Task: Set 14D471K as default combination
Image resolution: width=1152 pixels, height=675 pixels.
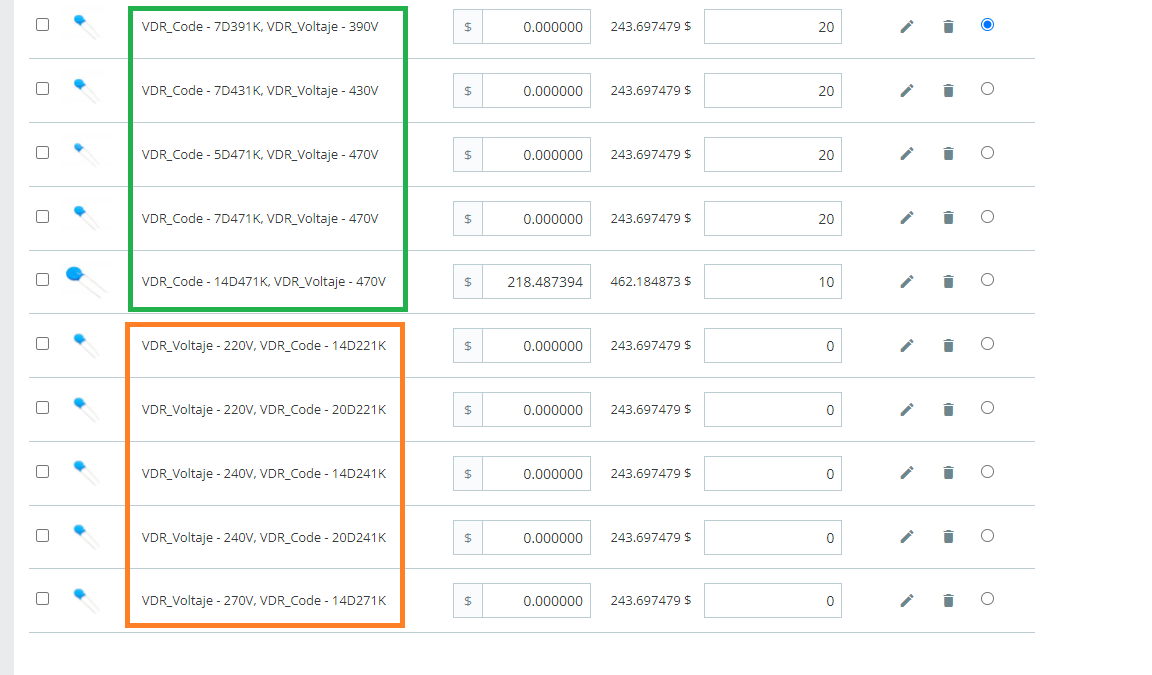Action: [987, 279]
